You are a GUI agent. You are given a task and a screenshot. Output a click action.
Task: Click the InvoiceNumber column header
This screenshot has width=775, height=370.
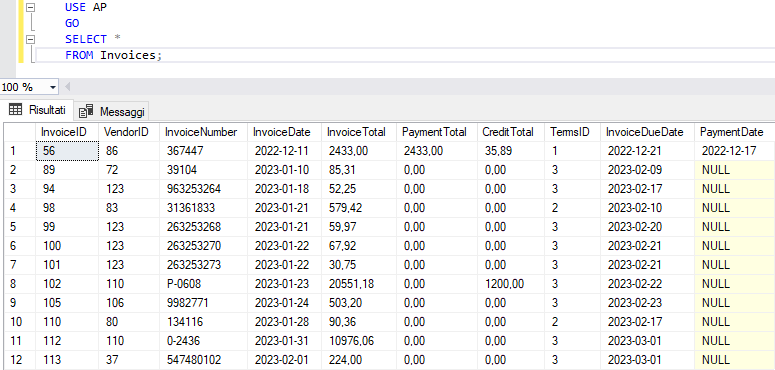click(203, 132)
